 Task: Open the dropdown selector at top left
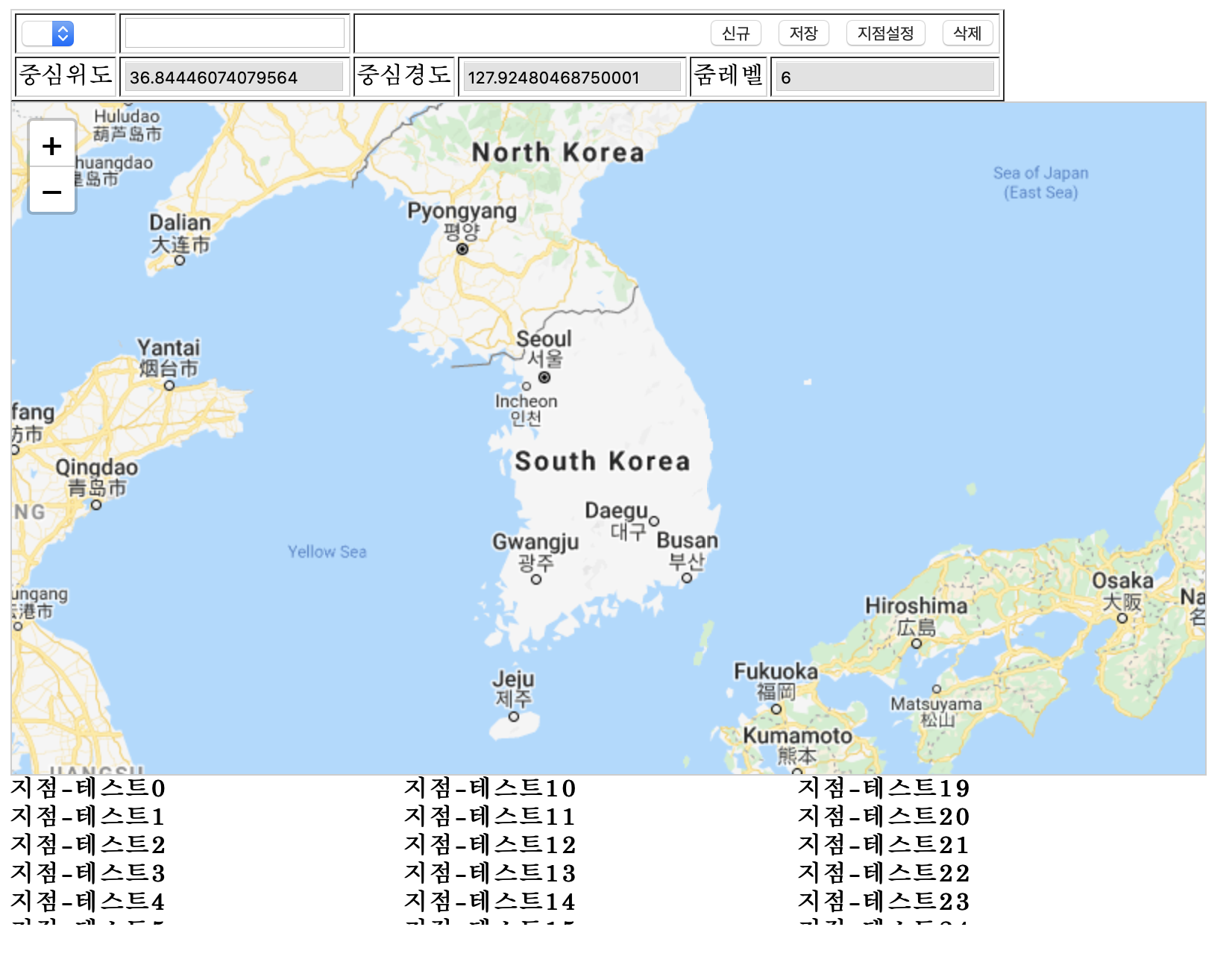[48, 33]
